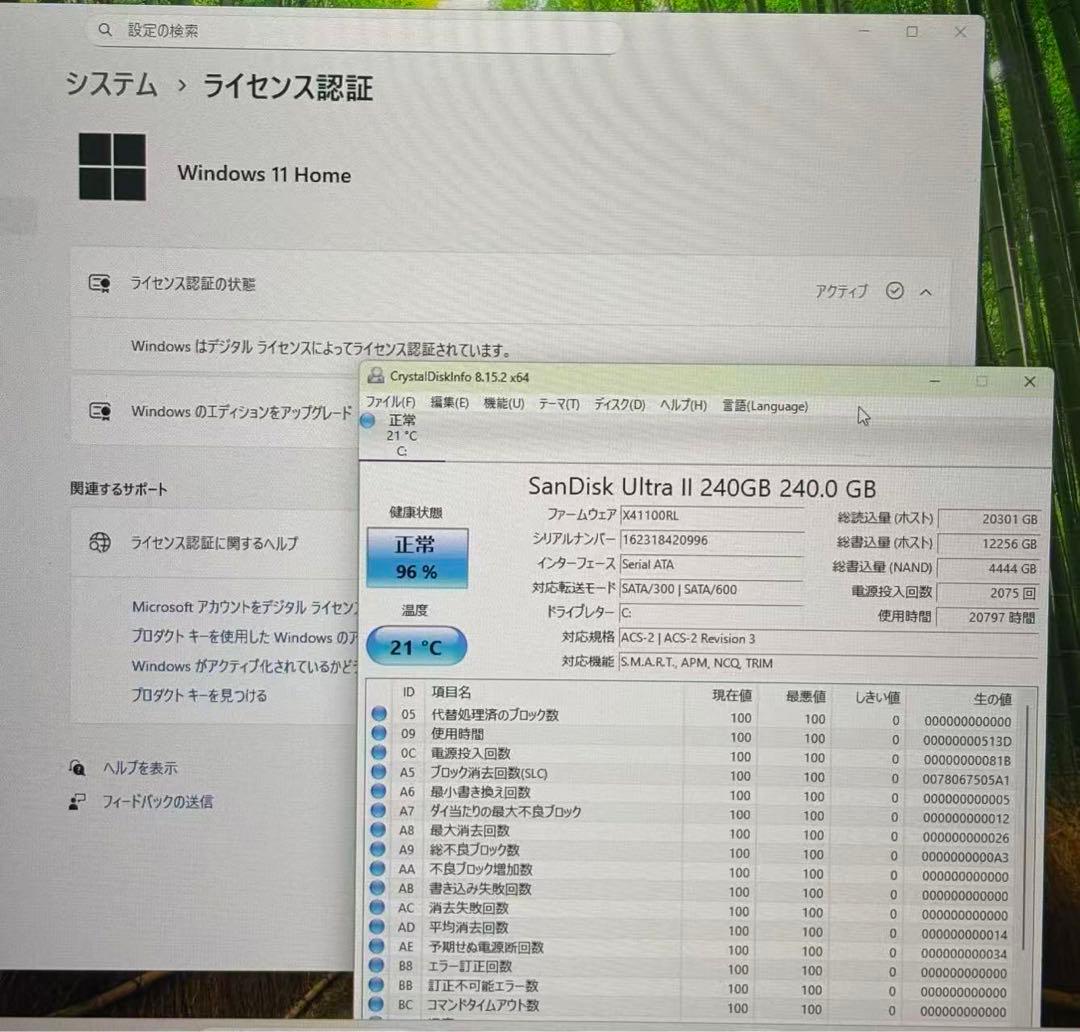Click the 21°C temperature indicator
This screenshot has height=1032, width=1080.
(x=416, y=646)
